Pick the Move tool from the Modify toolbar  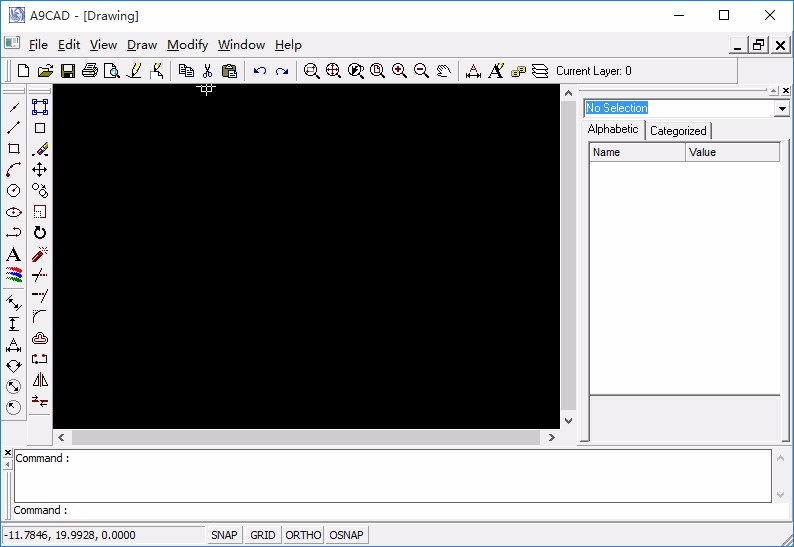[39, 170]
